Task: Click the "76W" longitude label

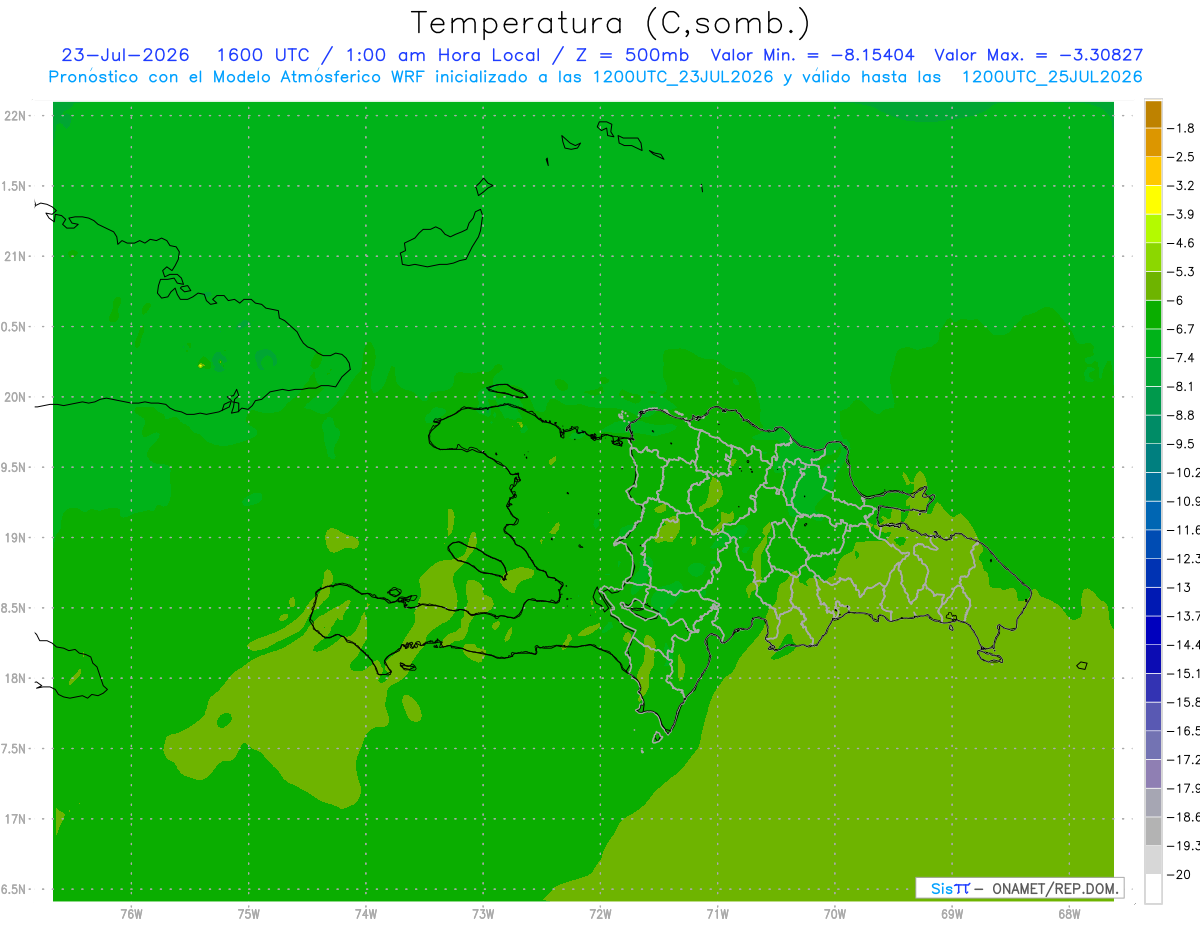Action: (131, 914)
